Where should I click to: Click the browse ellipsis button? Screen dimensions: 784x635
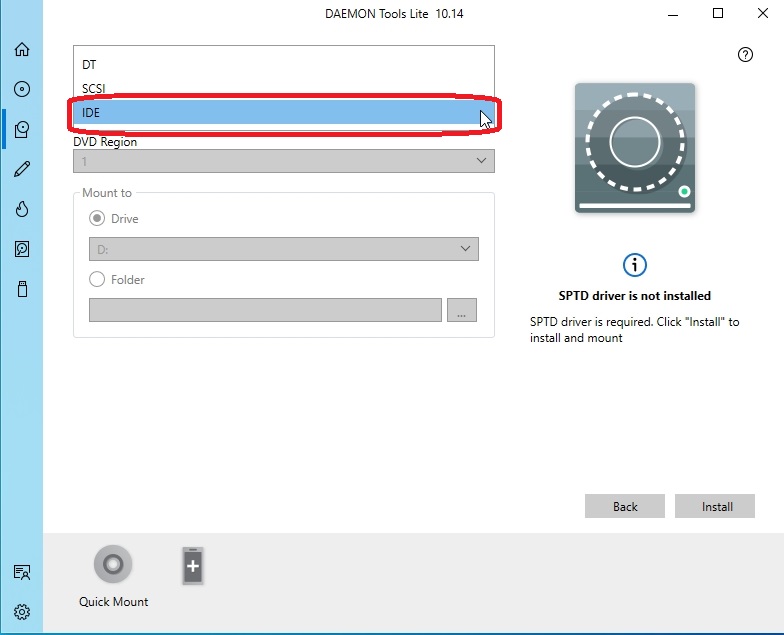(462, 310)
